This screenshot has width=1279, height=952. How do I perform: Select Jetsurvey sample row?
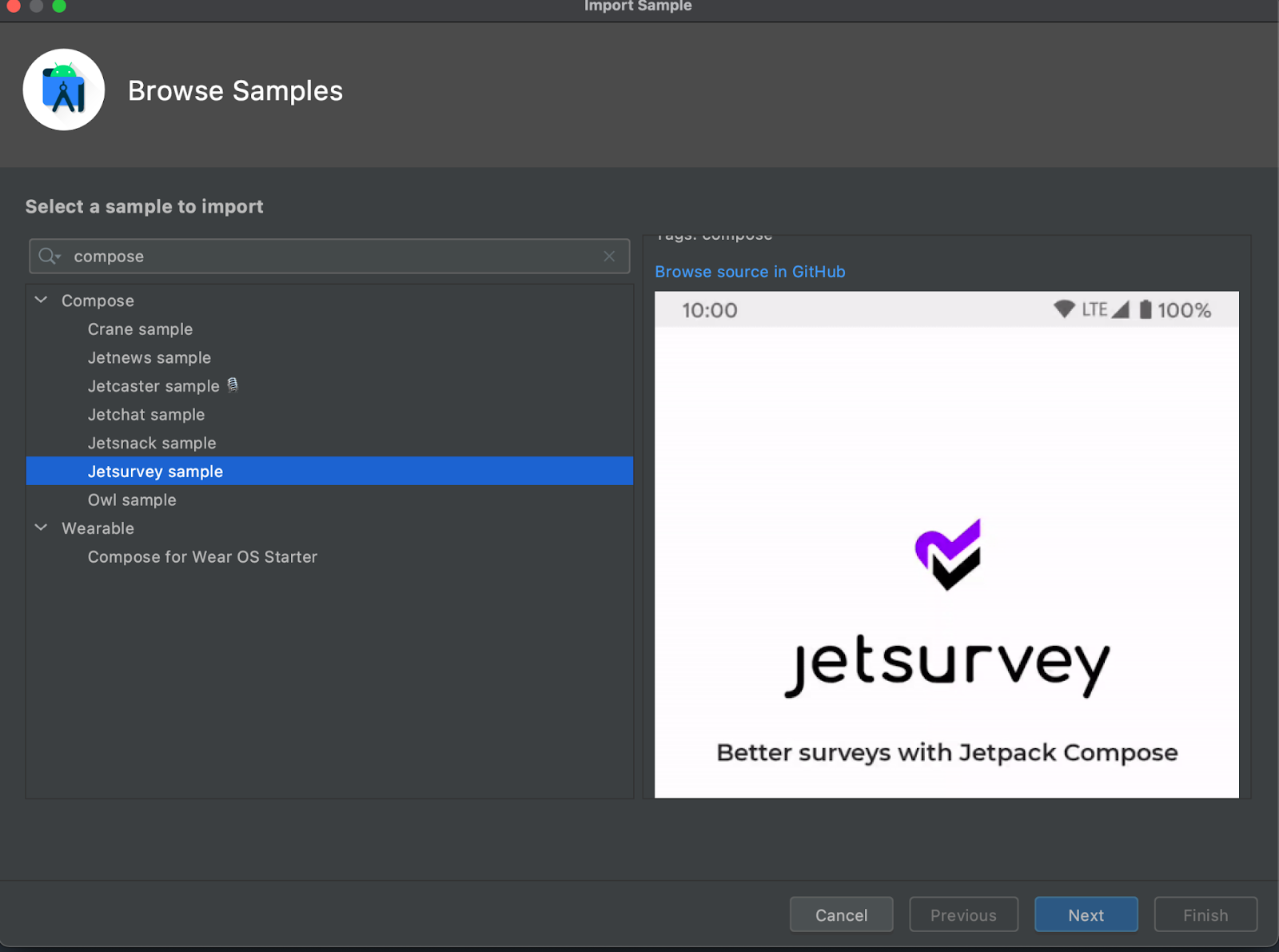pyautogui.click(x=329, y=471)
